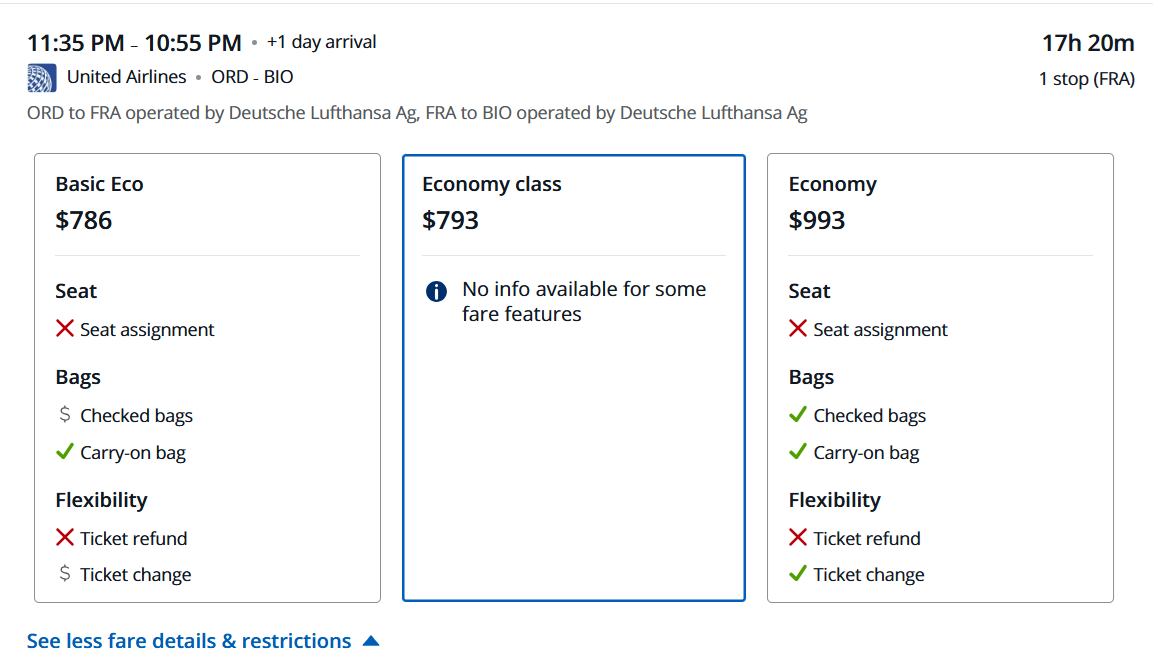Click the 11:35 PM – 10:55 PM flight time
The image size is (1153, 672).
click(x=134, y=43)
